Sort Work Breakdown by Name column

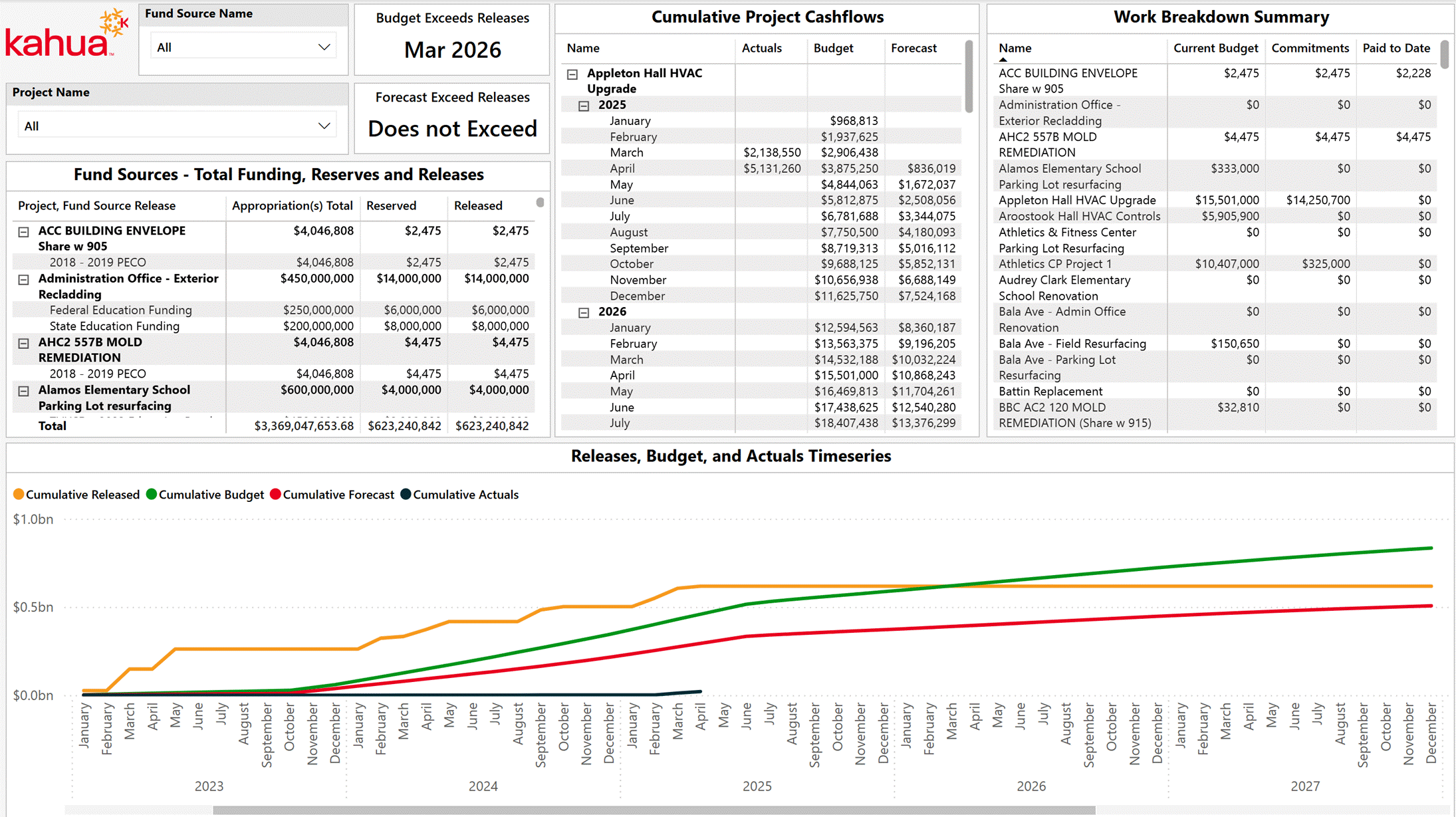(x=1015, y=48)
